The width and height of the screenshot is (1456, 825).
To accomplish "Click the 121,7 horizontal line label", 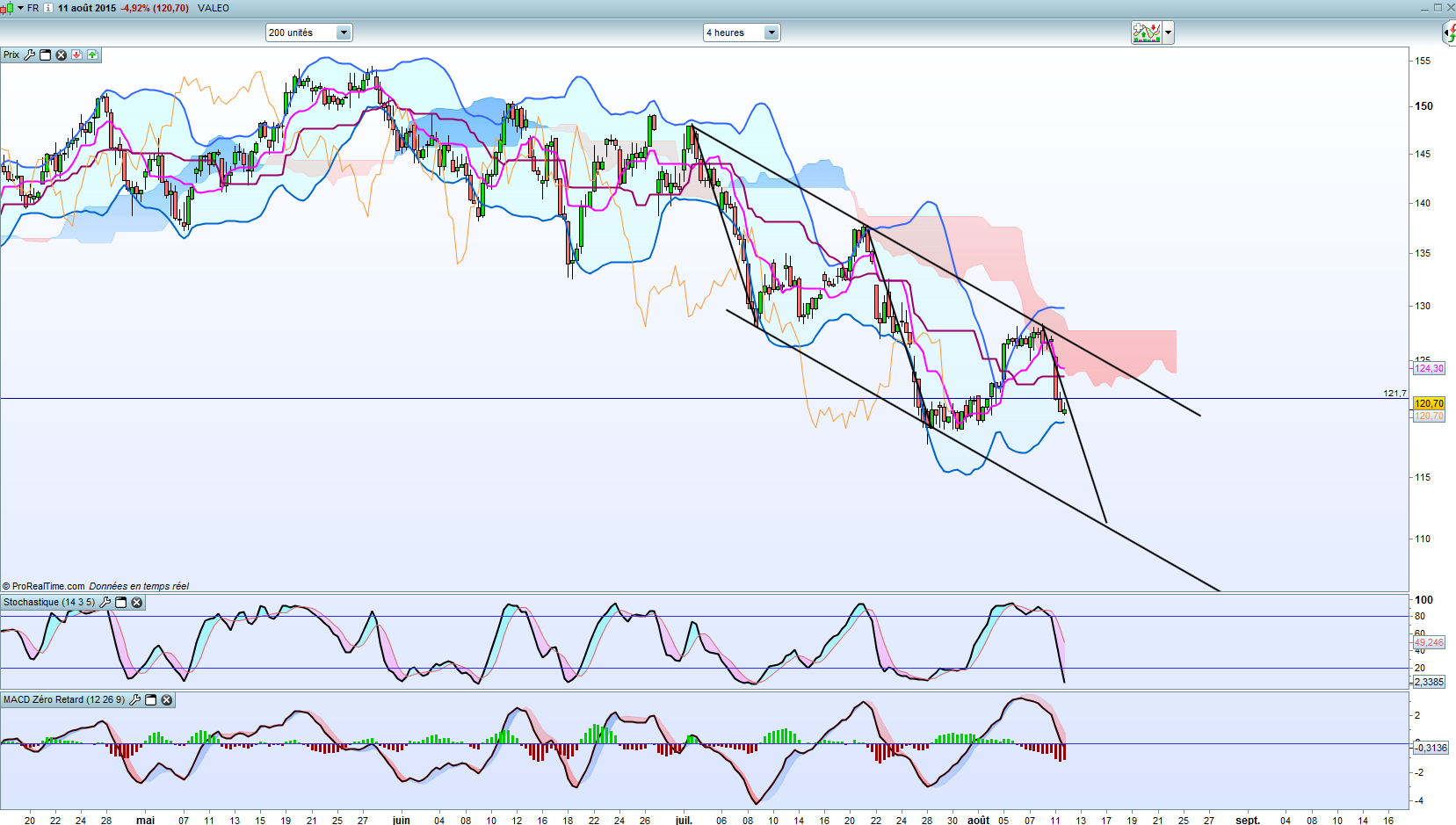I will [1394, 394].
